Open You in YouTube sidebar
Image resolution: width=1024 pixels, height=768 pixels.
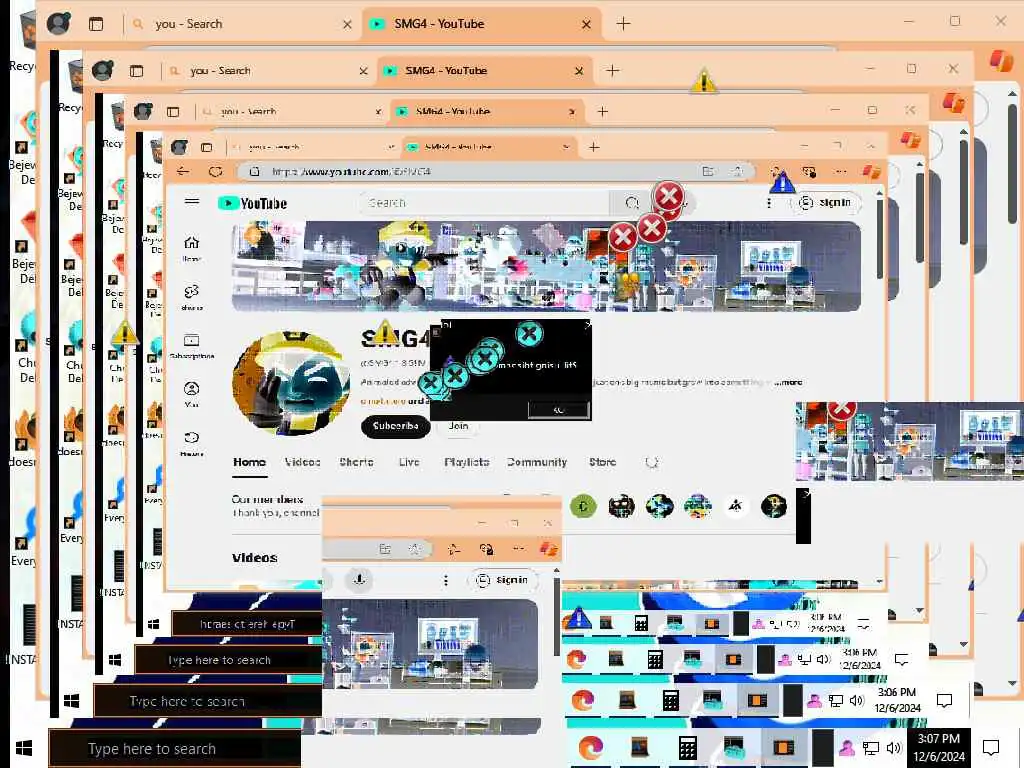[x=191, y=394]
